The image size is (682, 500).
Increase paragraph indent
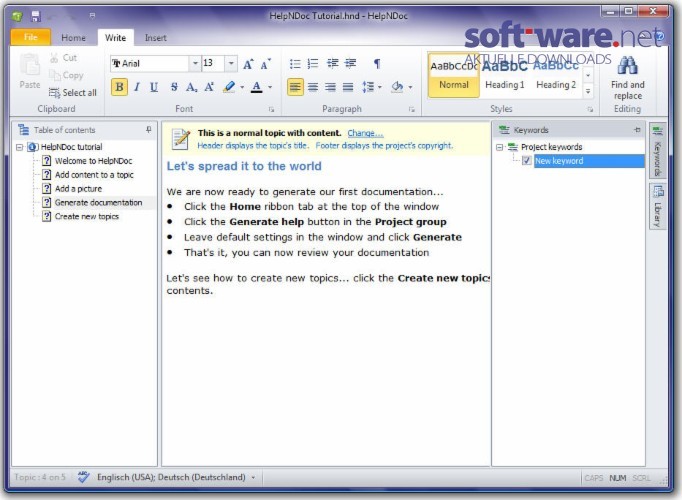(351, 64)
